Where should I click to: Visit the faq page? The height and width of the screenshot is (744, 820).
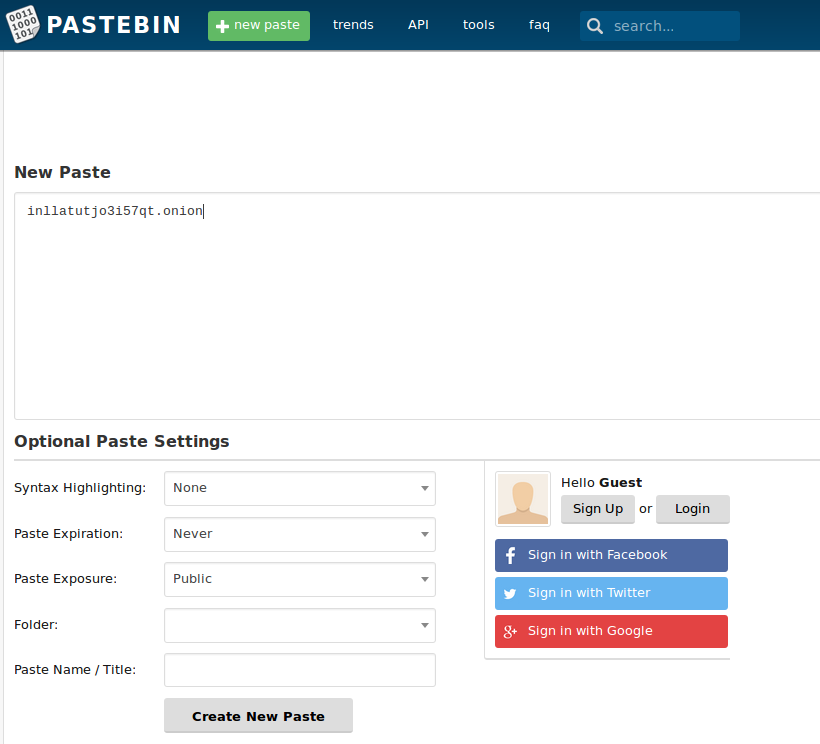(x=539, y=25)
